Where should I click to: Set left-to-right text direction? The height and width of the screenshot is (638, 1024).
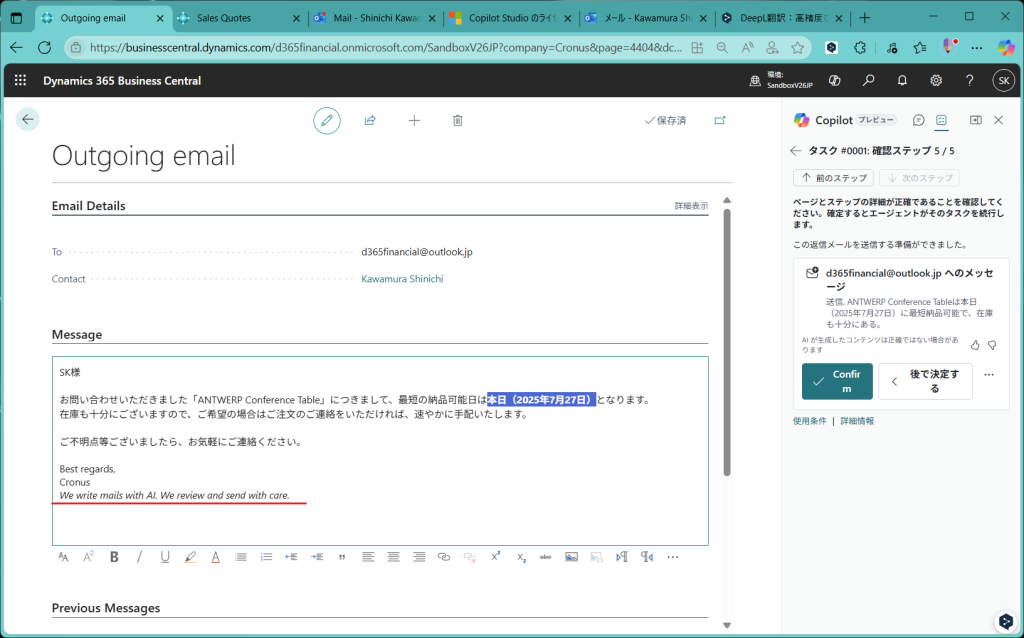pos(622,557)
